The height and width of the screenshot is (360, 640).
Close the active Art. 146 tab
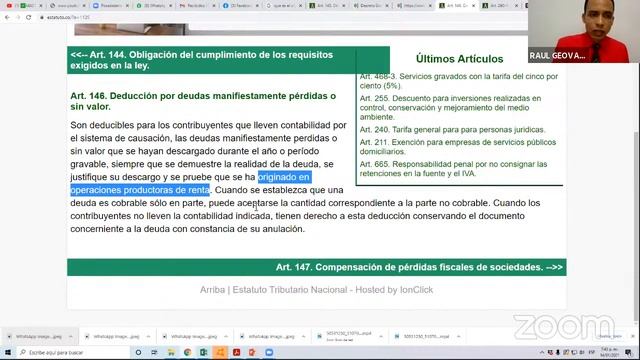(473, 6)
